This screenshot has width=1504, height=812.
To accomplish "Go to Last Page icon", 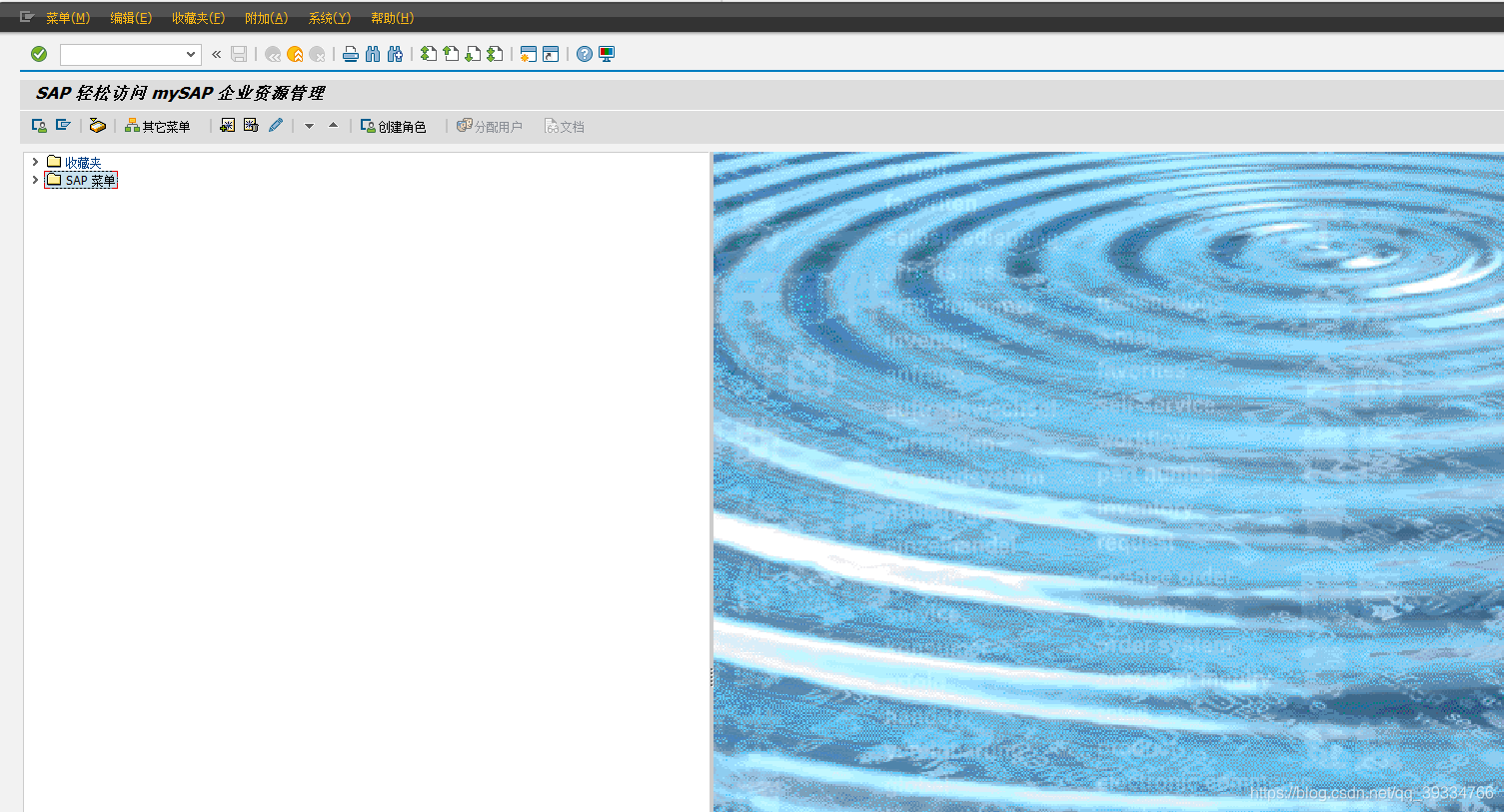I will (x=495, y=54).
